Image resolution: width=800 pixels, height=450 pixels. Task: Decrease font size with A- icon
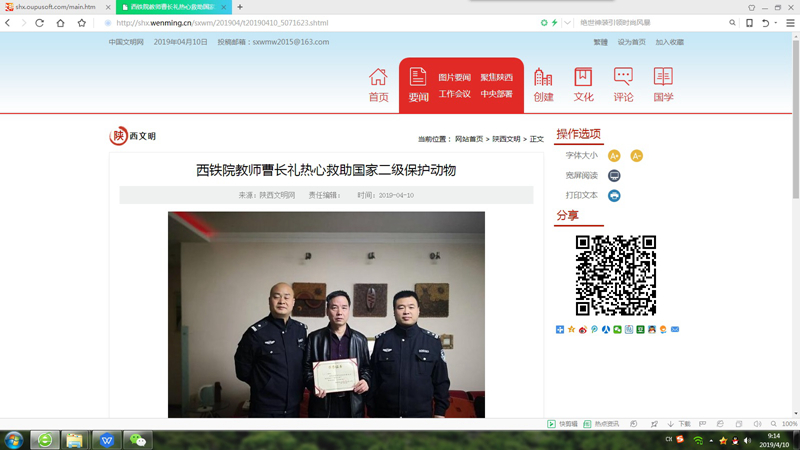click(636, 156)
